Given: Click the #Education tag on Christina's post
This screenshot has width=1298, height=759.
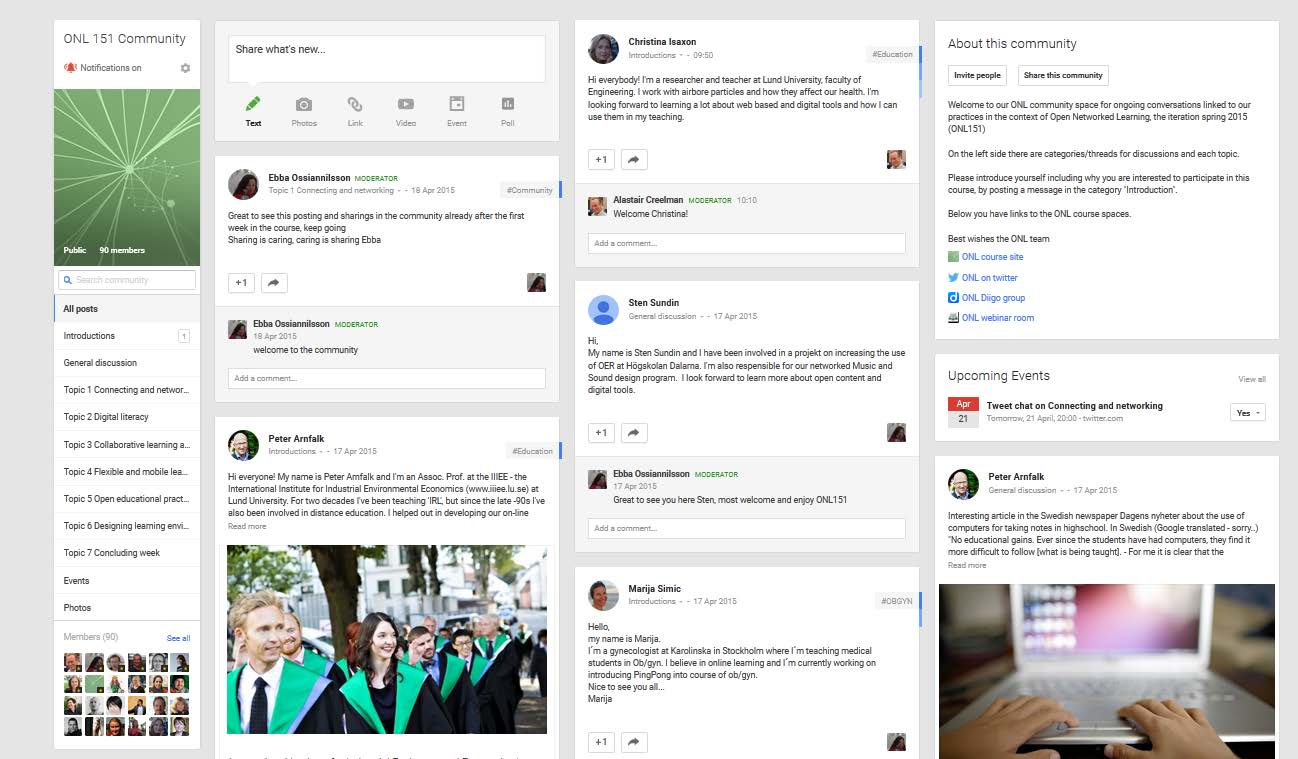Looking at the screenshot, I should [892, 54].
